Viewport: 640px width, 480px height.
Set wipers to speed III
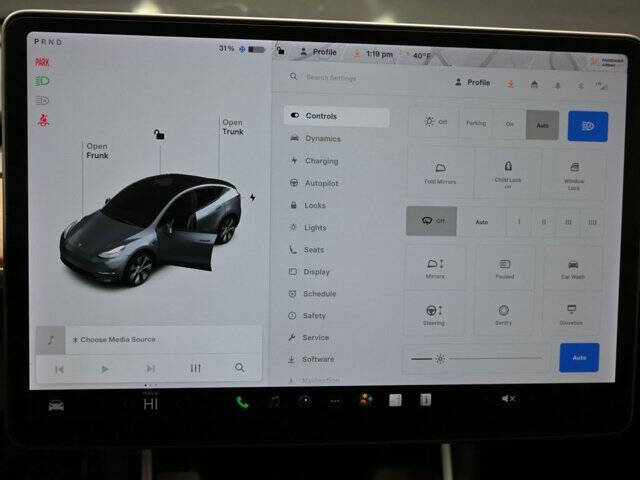(568, 222)
